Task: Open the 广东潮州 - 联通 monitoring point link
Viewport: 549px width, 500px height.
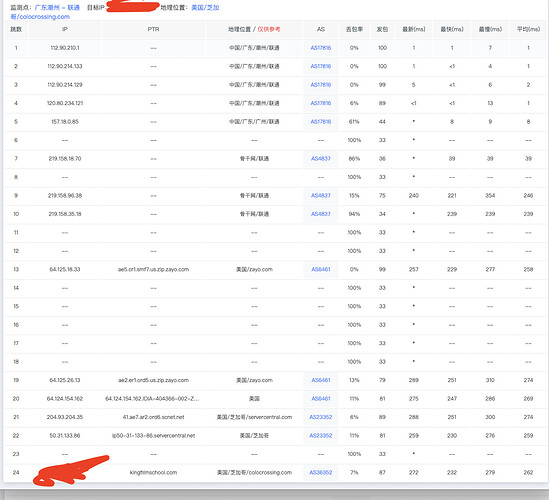Action: (57, 7)
